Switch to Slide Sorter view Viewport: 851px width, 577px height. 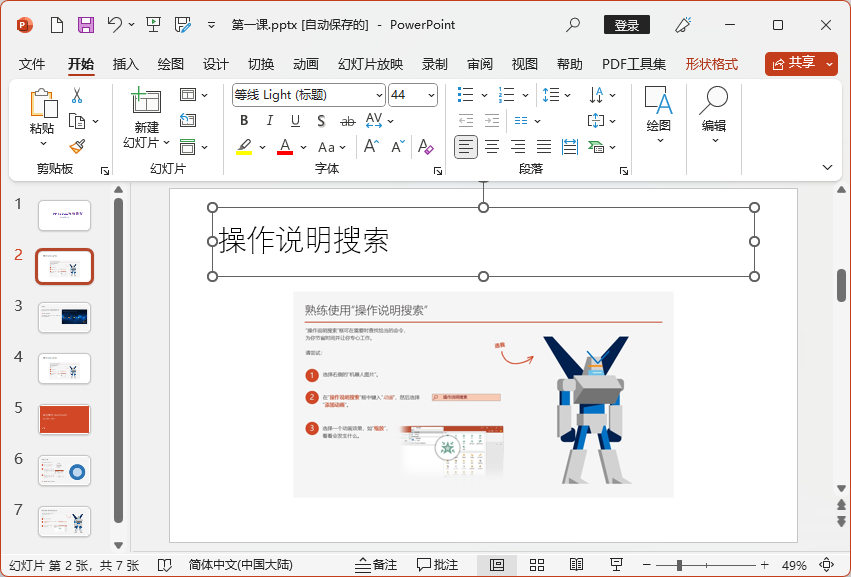tap(537, 565)
